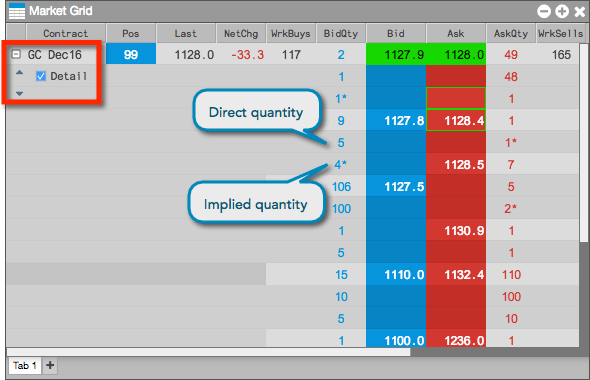Viewport: 590px width, 380px height.
Task: Click the bid quantity 106
Action: tap(341, 187)
